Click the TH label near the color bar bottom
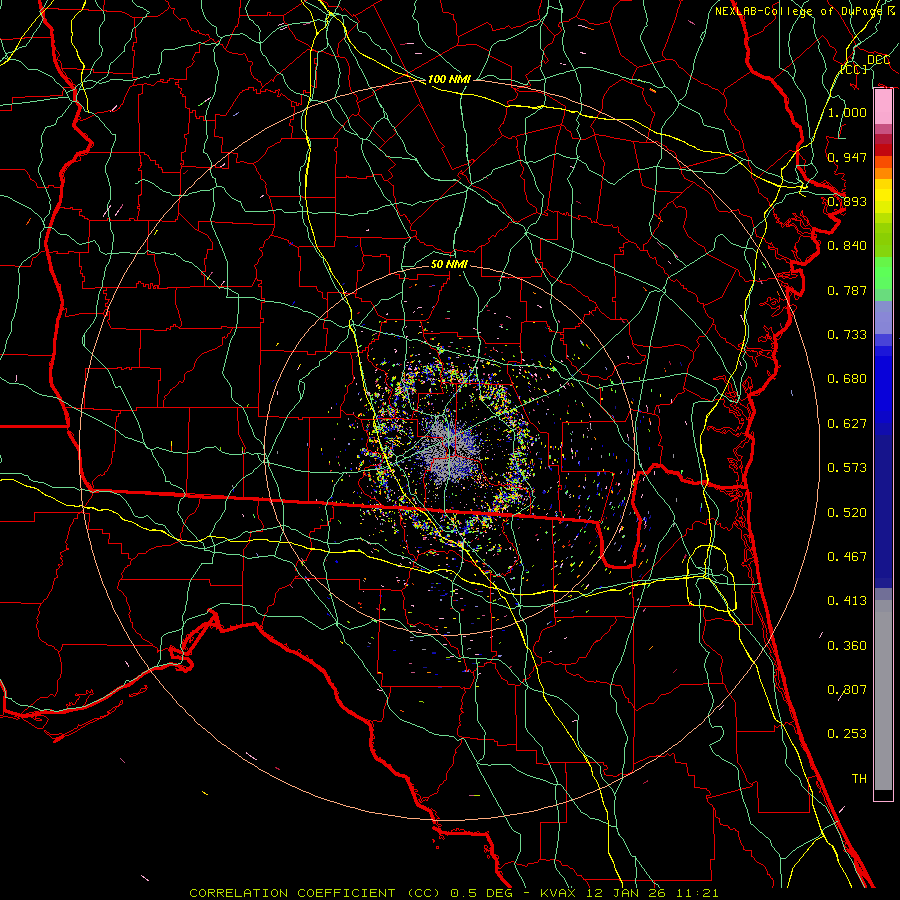This screenshot has width=900, height=900. pos(859,779)
